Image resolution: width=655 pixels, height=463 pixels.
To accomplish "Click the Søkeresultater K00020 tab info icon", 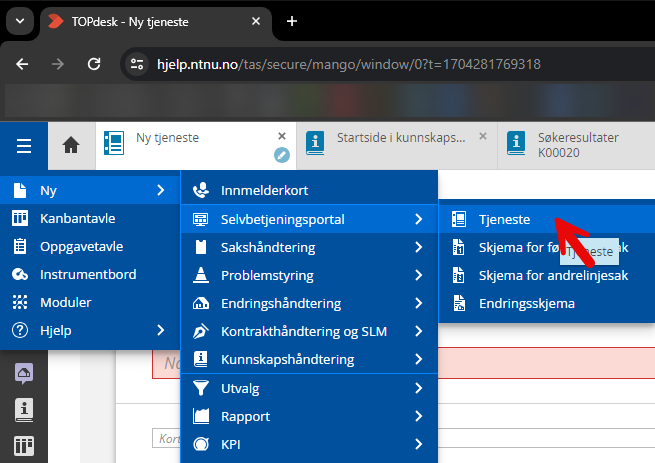I will 516,143.
